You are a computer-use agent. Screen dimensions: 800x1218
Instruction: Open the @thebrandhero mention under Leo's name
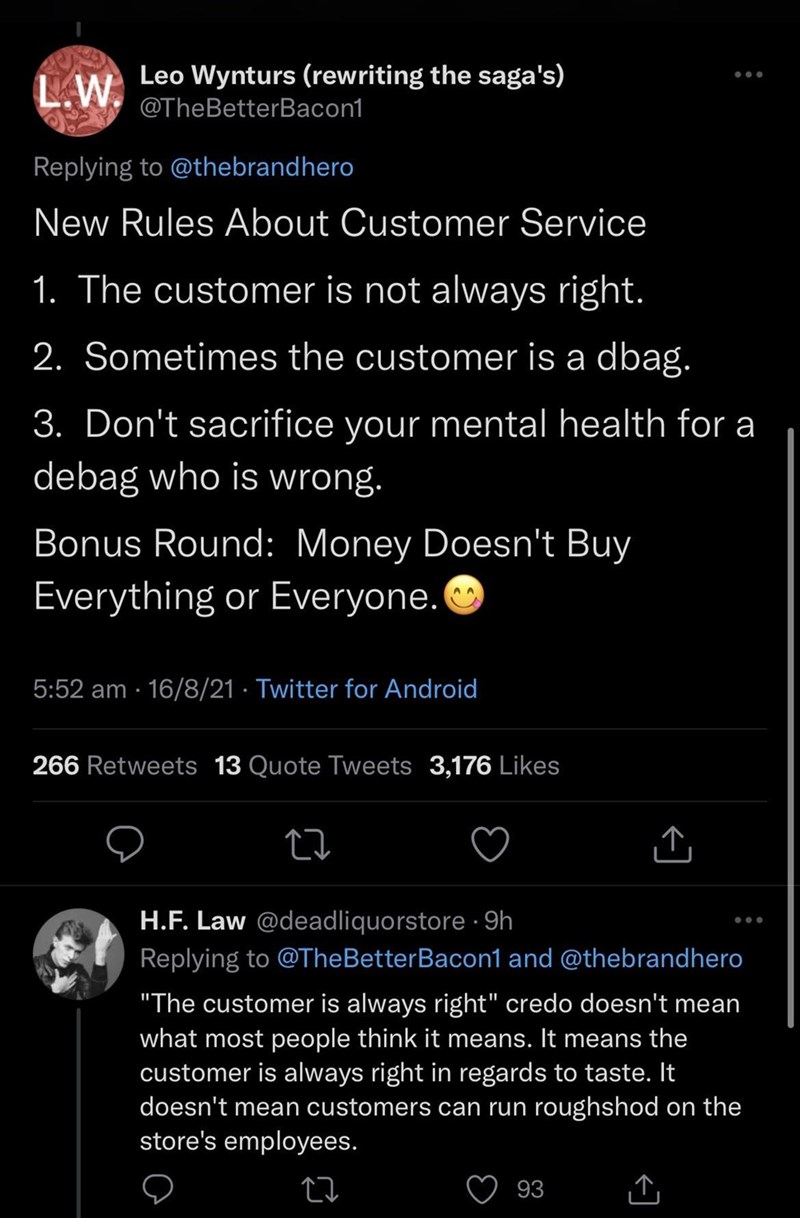tap(262, 167)
